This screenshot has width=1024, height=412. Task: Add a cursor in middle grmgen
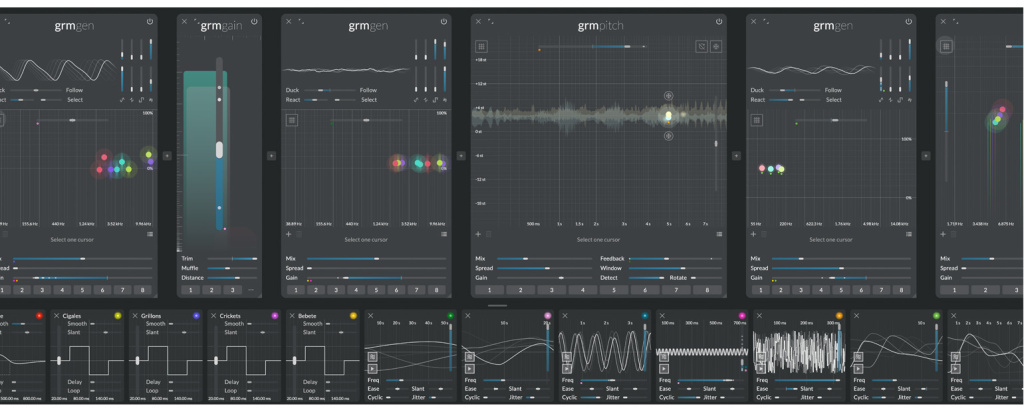click(x=289, y=234)
